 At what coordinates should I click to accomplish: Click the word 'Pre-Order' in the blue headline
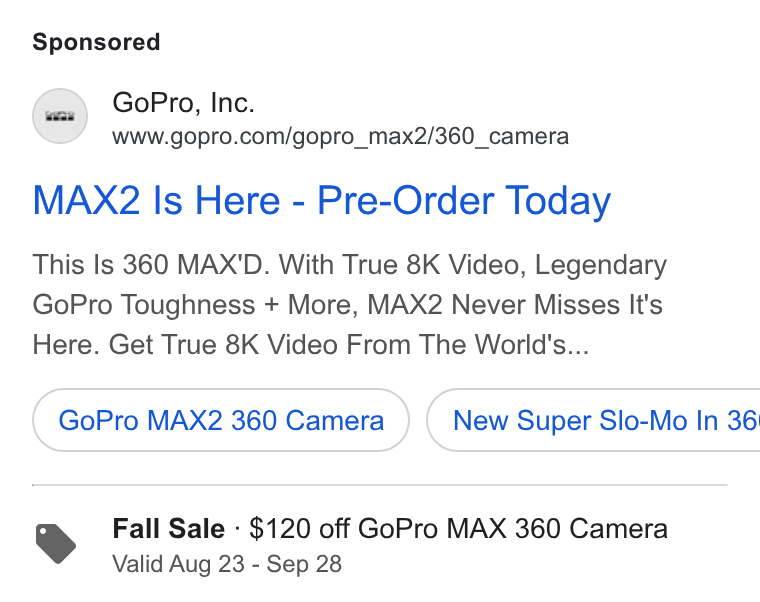(x=406, y=200)
